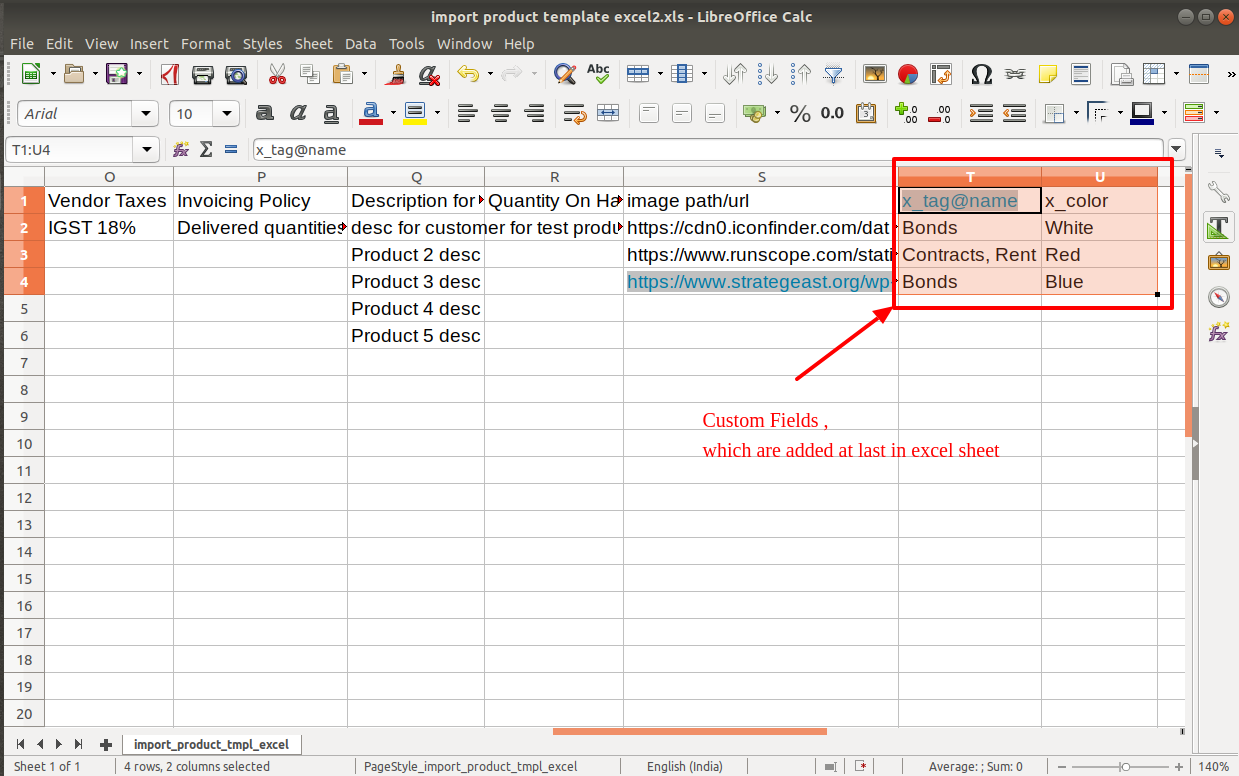Insert an image
The image size is (1239, 776).
tap(875, 74)
